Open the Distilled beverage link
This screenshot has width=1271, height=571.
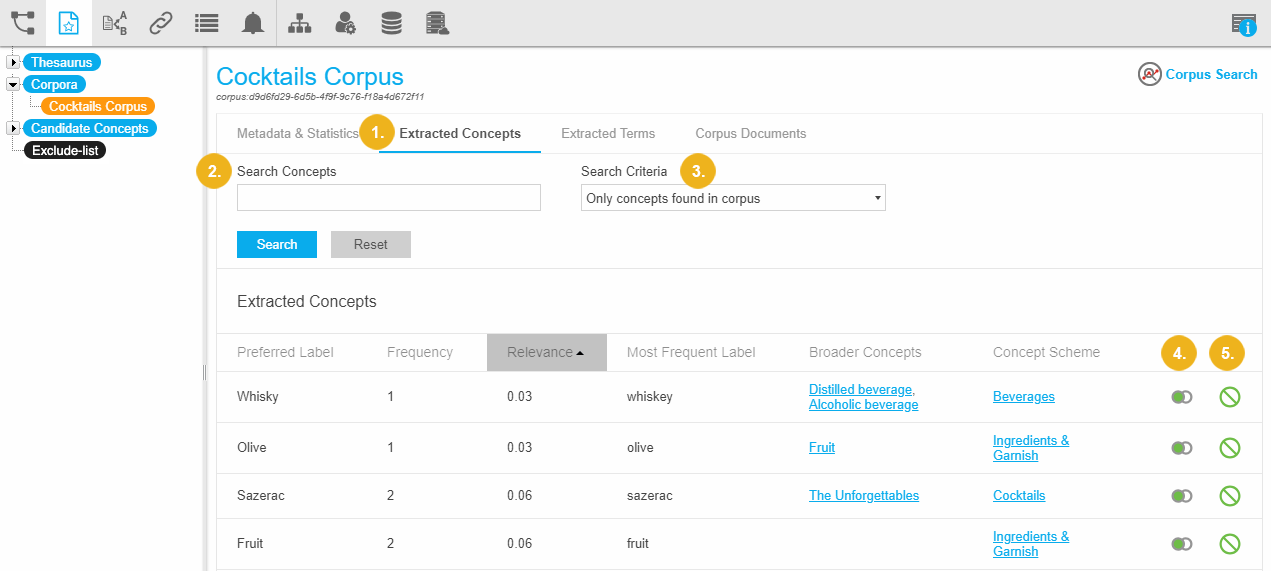(x=861, y=389)
